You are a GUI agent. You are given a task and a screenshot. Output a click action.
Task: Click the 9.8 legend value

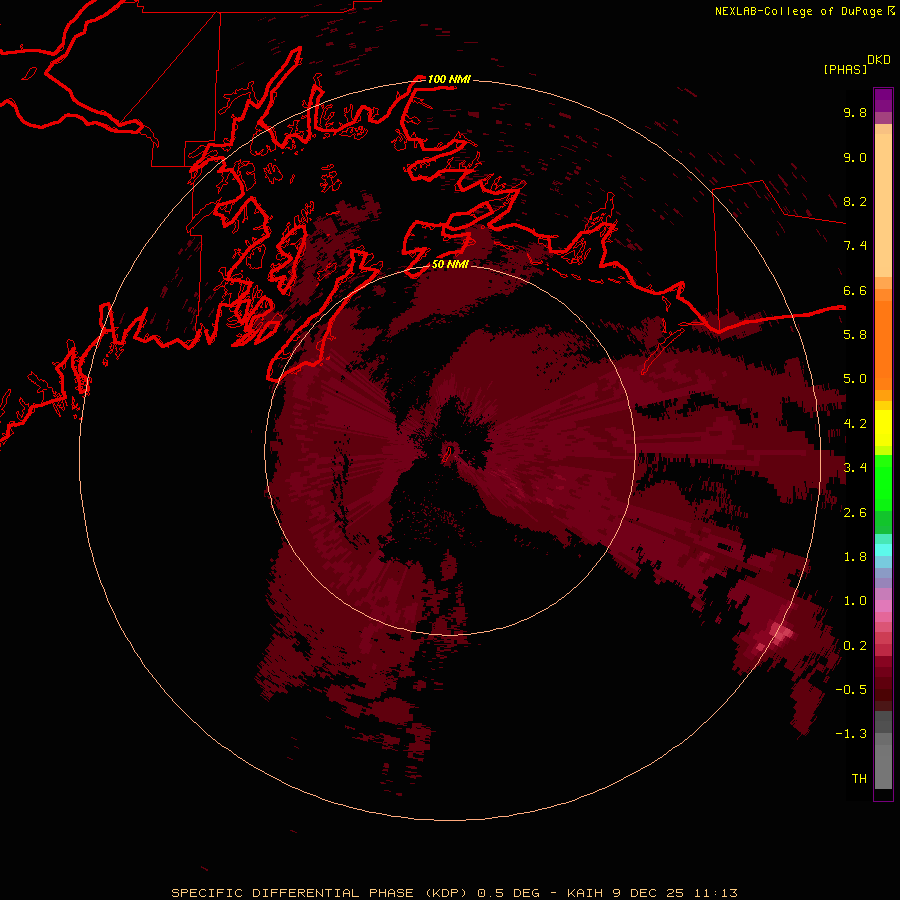coord(855,112)
